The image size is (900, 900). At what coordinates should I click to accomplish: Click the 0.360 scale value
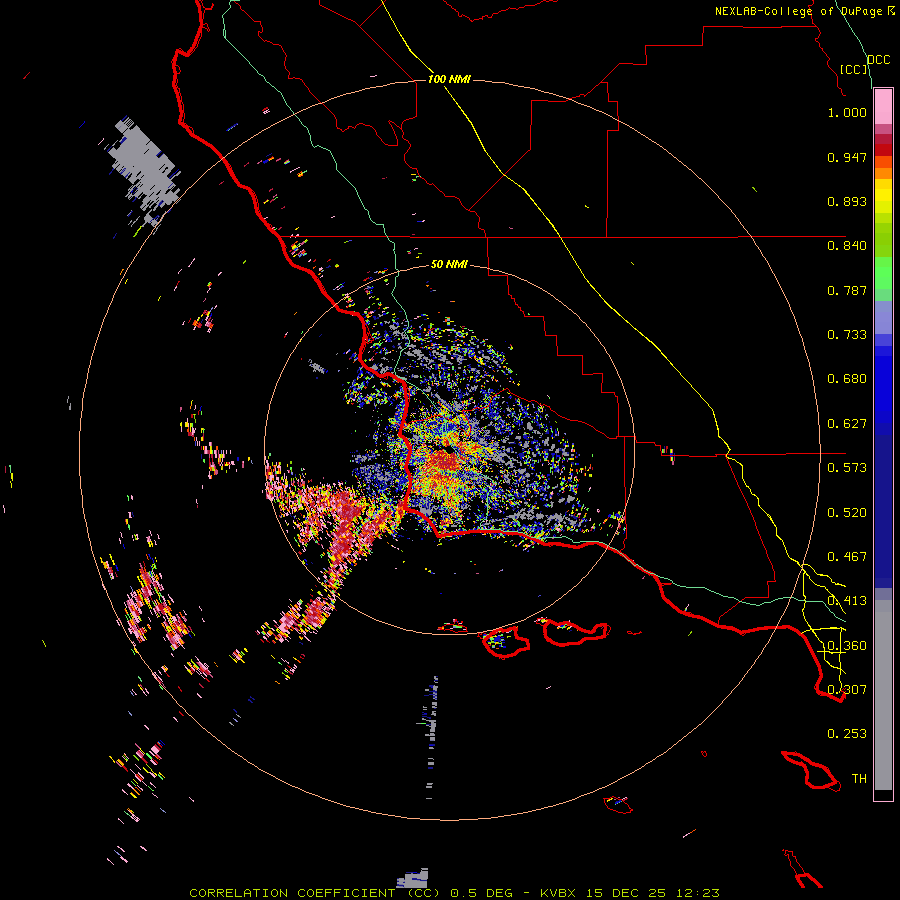847,646
